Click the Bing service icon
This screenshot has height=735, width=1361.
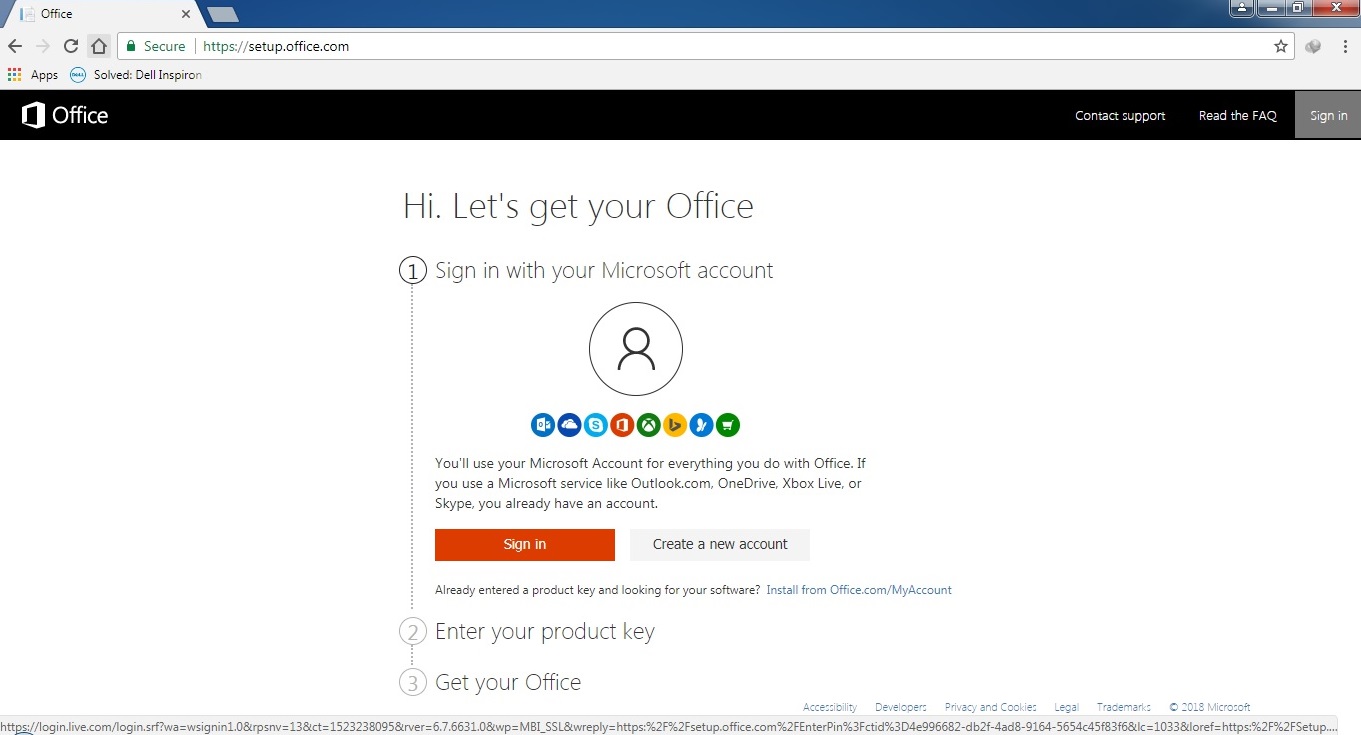click(x=675, y=425)
